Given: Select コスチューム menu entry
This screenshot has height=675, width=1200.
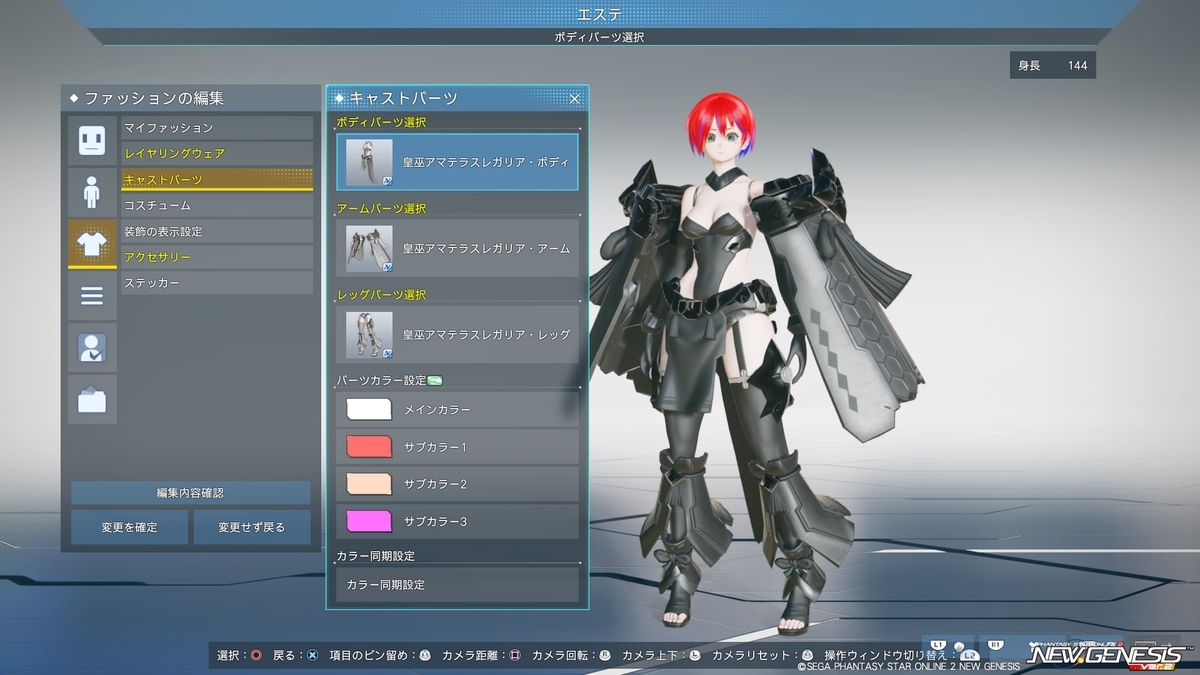Looking at the screenshot, I should [217, 205].
